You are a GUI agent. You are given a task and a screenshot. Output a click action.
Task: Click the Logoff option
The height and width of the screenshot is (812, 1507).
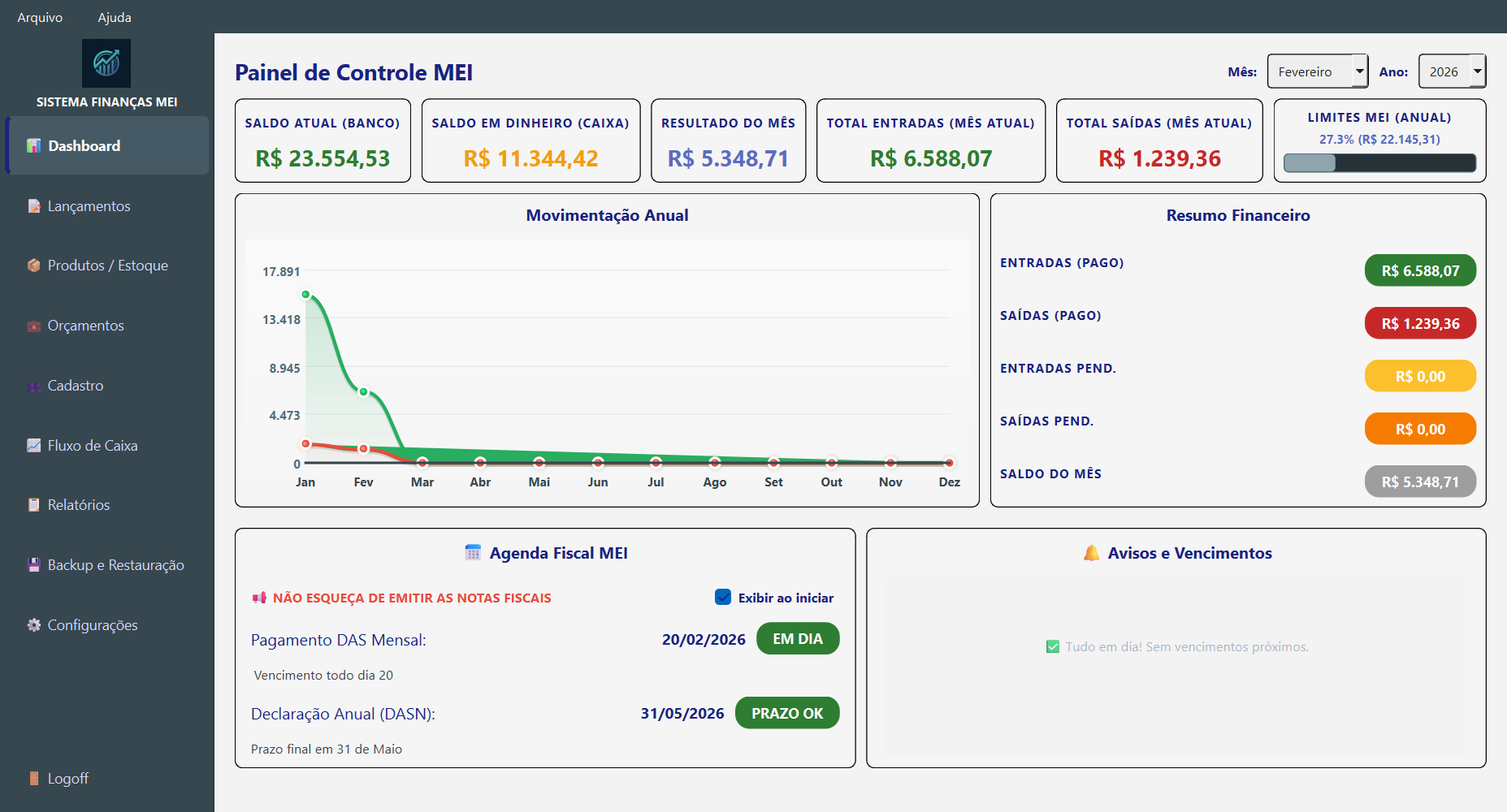68,778
